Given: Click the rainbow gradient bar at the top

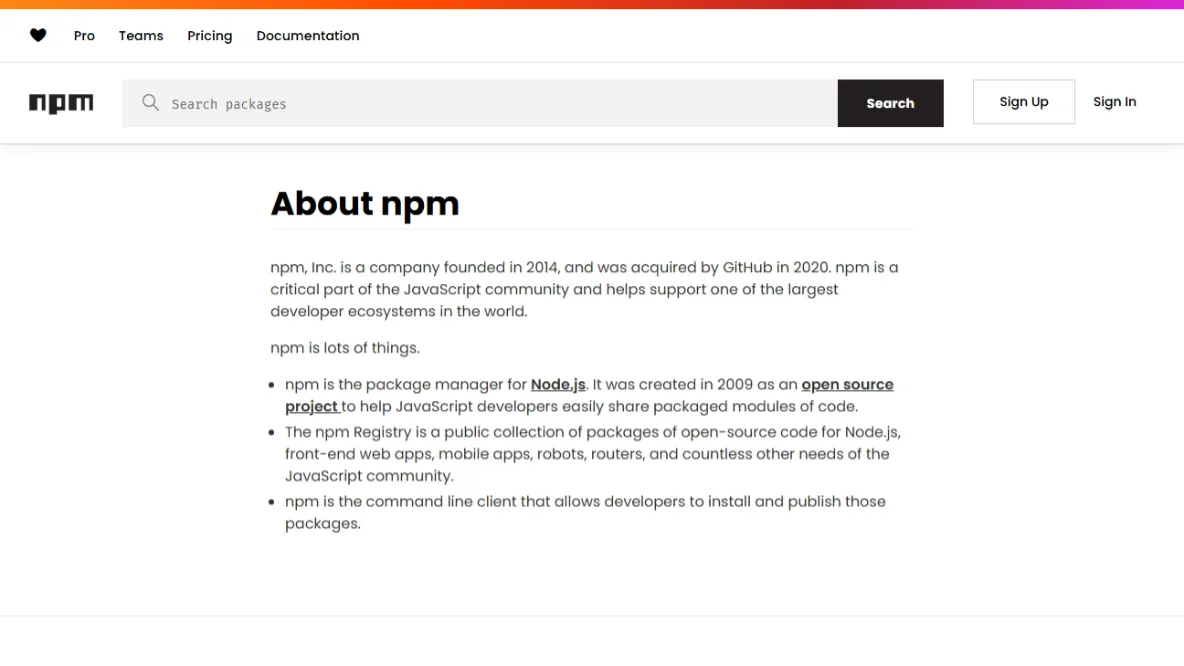Looking at the screenshot, I should click(x=592, y=4).
